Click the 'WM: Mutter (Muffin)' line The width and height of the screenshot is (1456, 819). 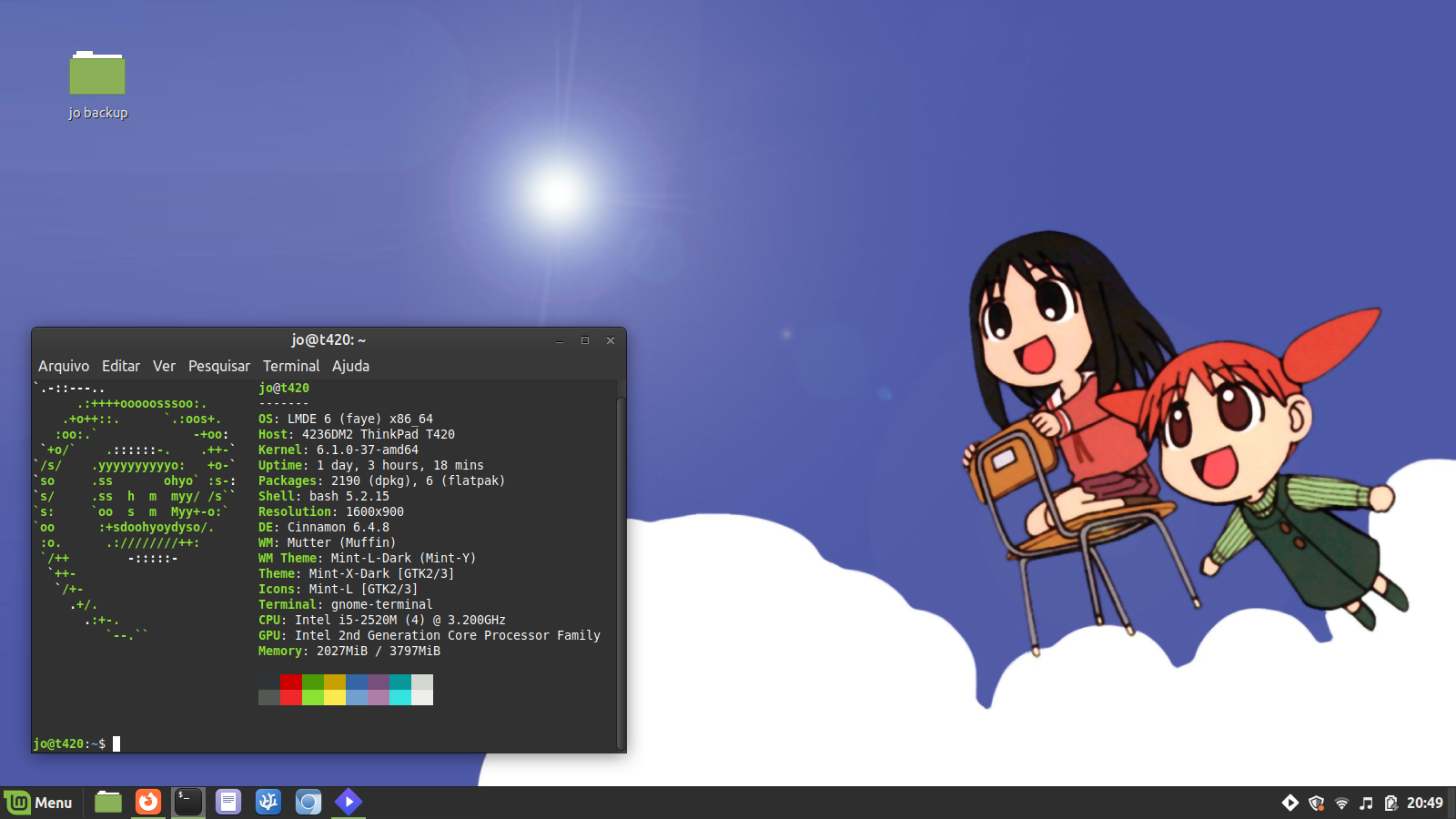coord(328,542)
